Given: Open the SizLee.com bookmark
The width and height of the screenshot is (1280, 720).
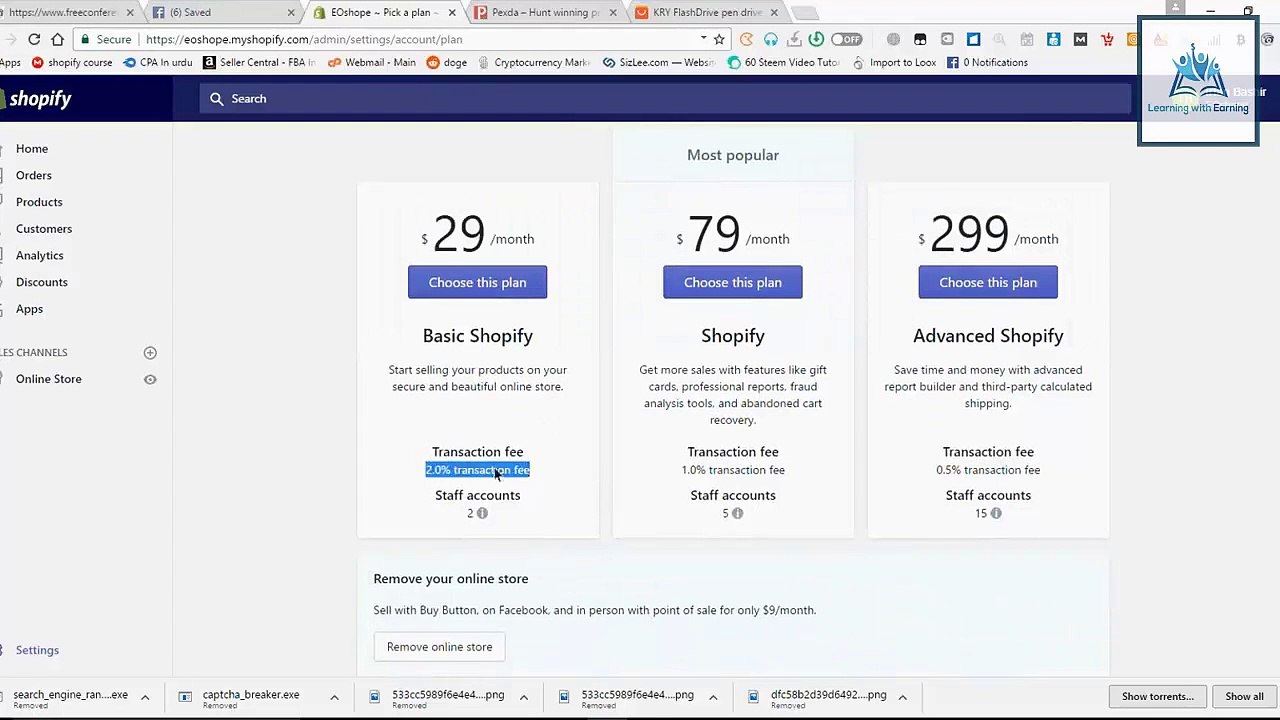Looking at the screenshot, I should [x=658, y=62].
